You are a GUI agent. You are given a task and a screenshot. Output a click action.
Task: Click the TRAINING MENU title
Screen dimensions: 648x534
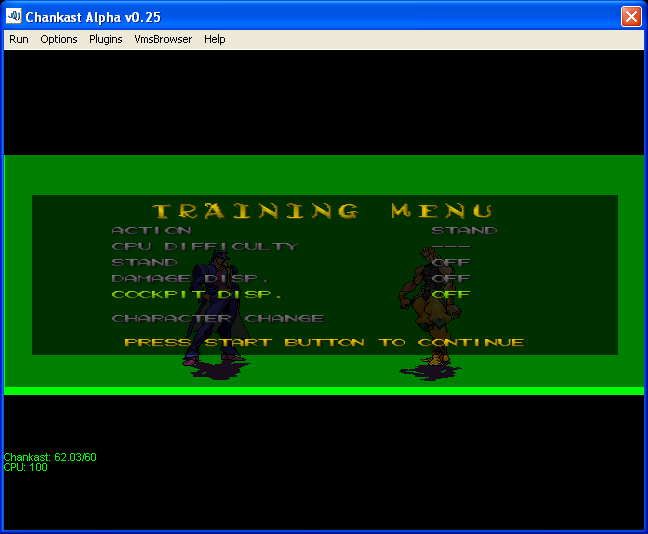322,211
